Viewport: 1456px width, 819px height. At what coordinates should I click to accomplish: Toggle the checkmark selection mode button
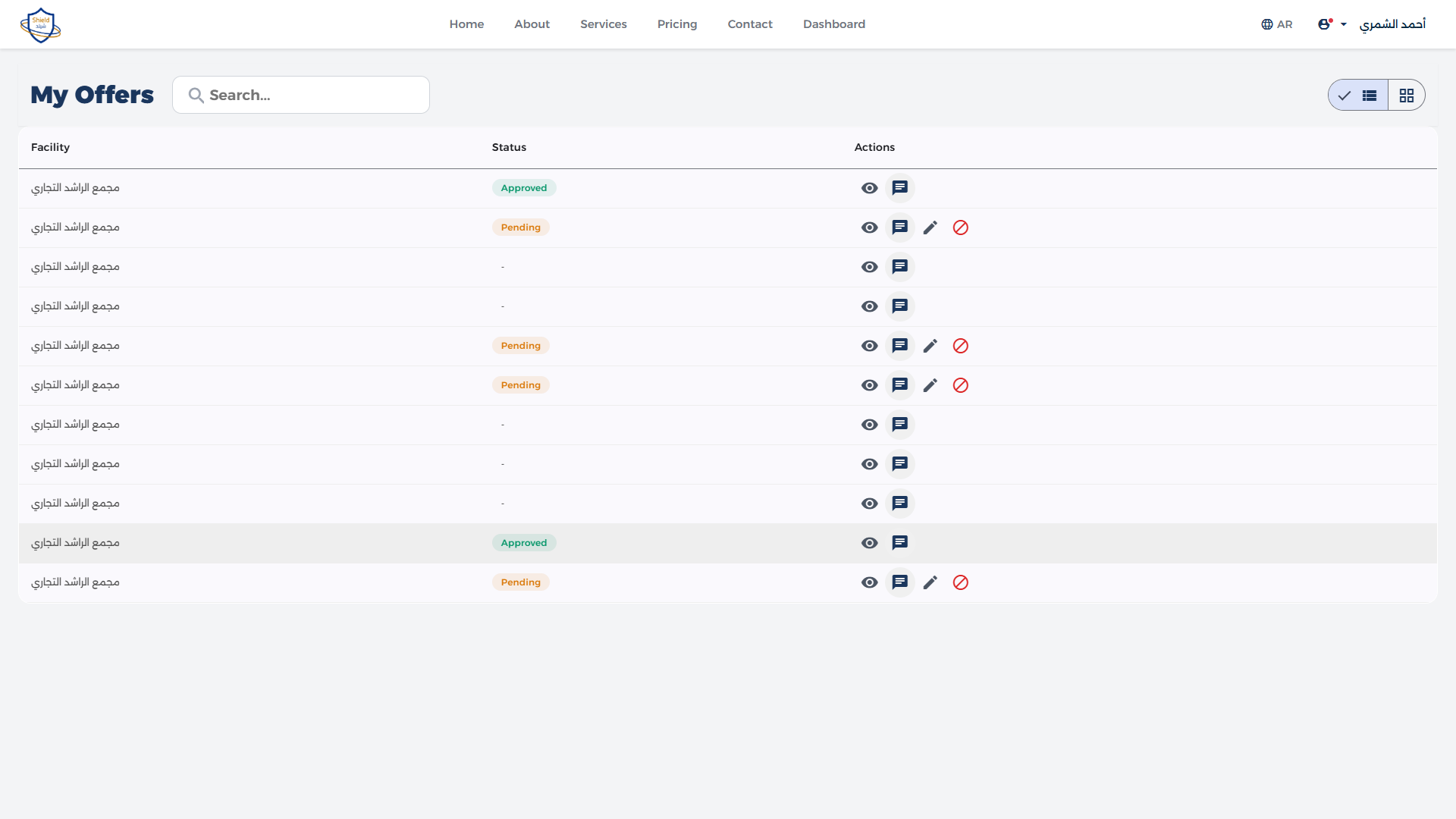pos(1345,95)
